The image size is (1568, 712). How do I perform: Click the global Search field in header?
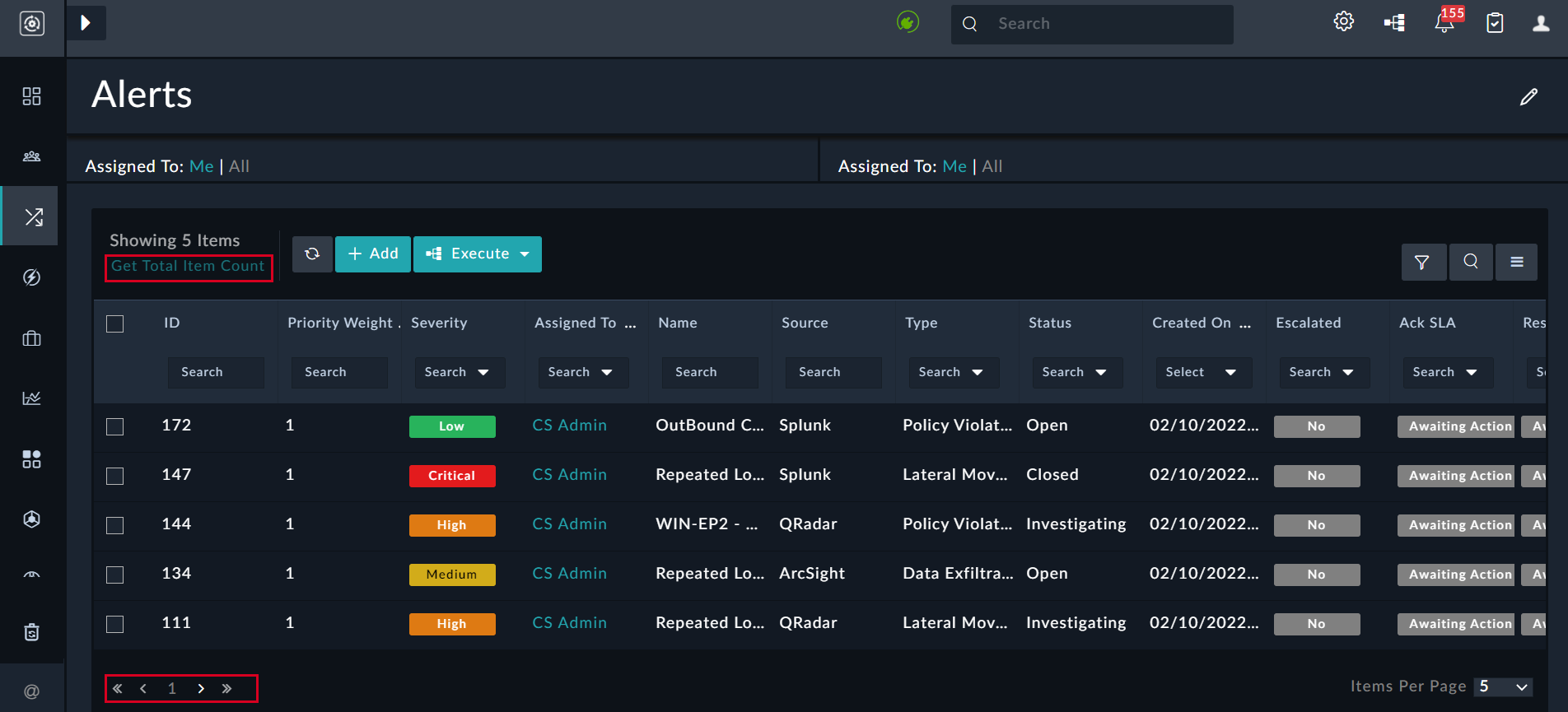pyautogui.click(x=1092, y=24)
